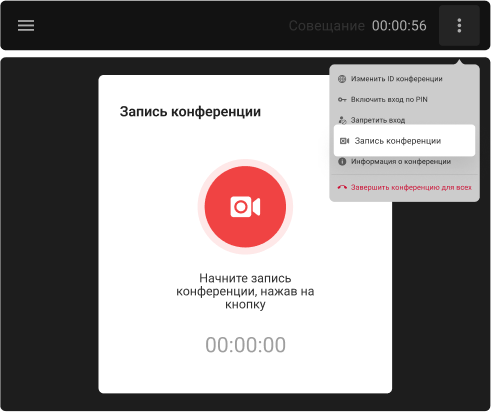The width and height of the screenshot is (496, 412).
Task: Click the red phone icon for ending the conference
Action: 342,187
